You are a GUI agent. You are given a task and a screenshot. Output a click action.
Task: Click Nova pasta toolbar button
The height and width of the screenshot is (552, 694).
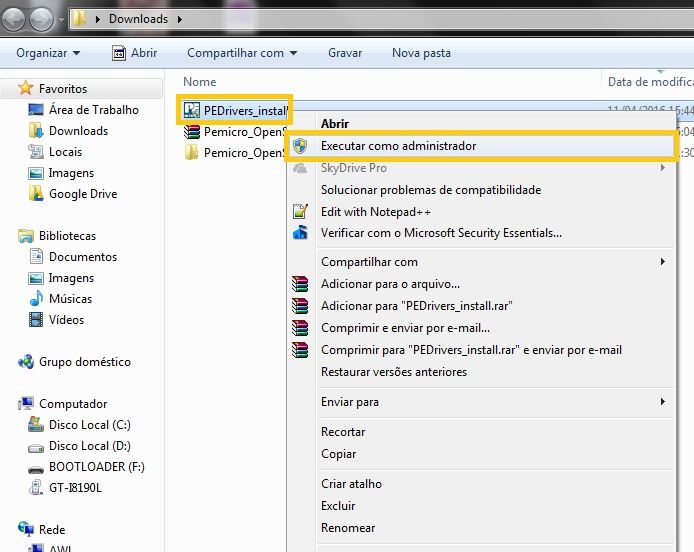pos(421,53)
